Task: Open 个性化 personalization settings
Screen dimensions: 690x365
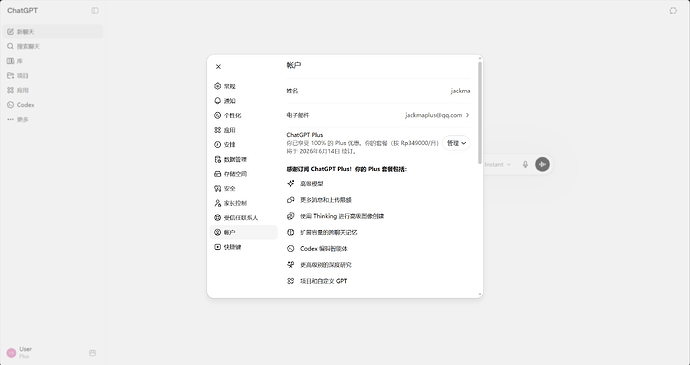Action: click(243, 115)
